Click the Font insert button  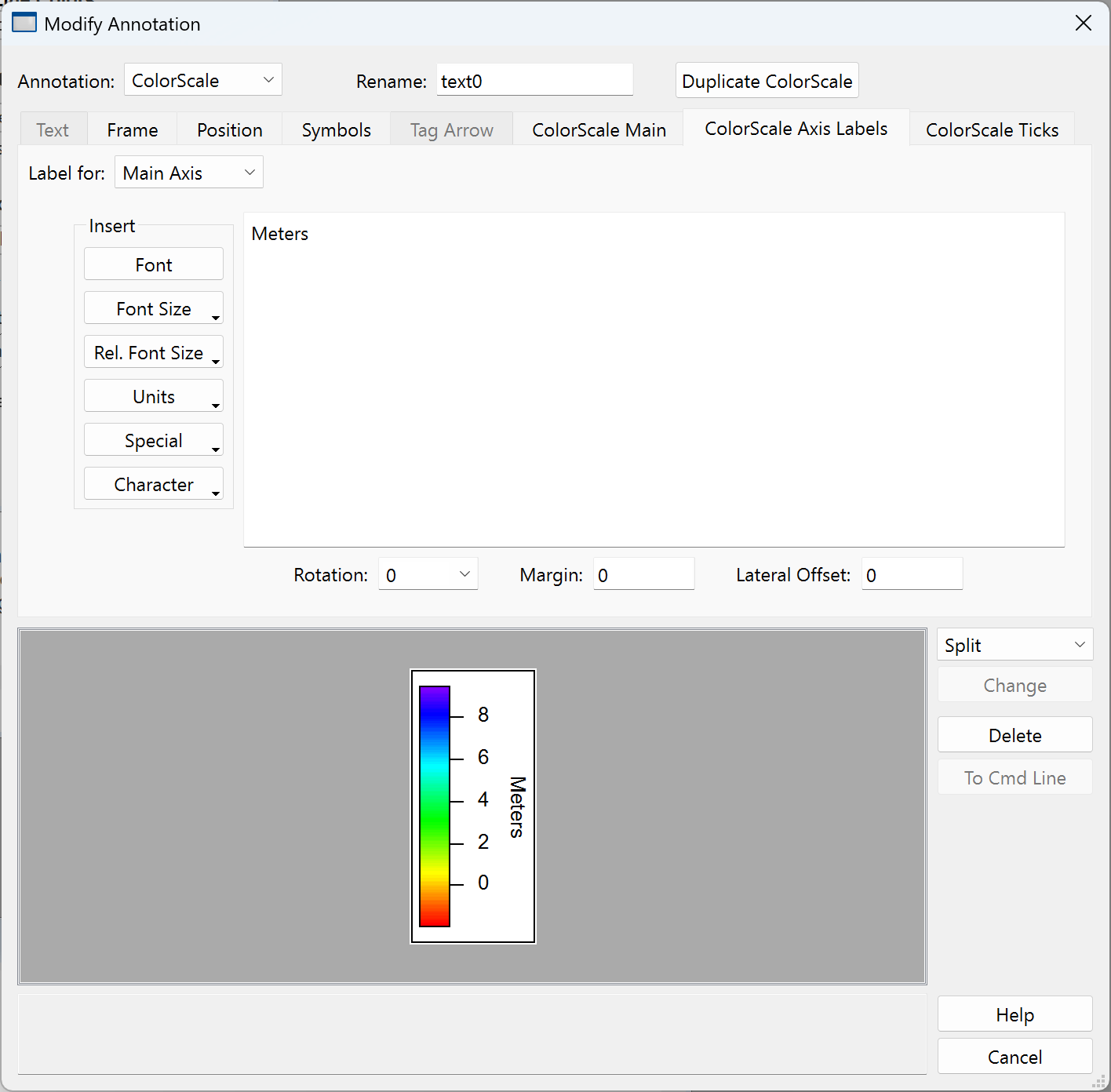154,265
